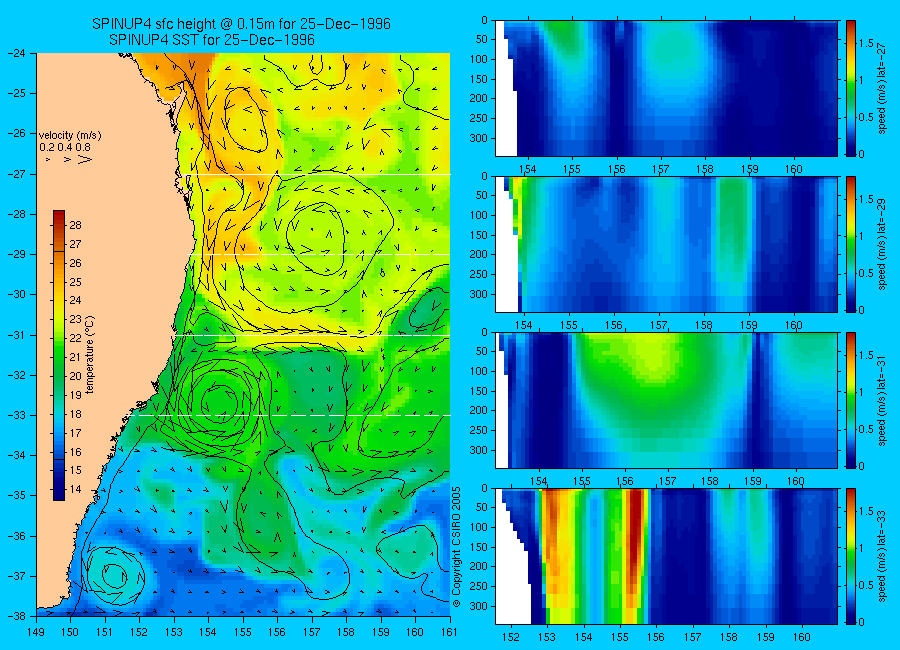The height and width of the screenshot is (650, 900).
Task: Click the '0.5' tick on the lat=-29 colorbar
Action: coord(867,273)
